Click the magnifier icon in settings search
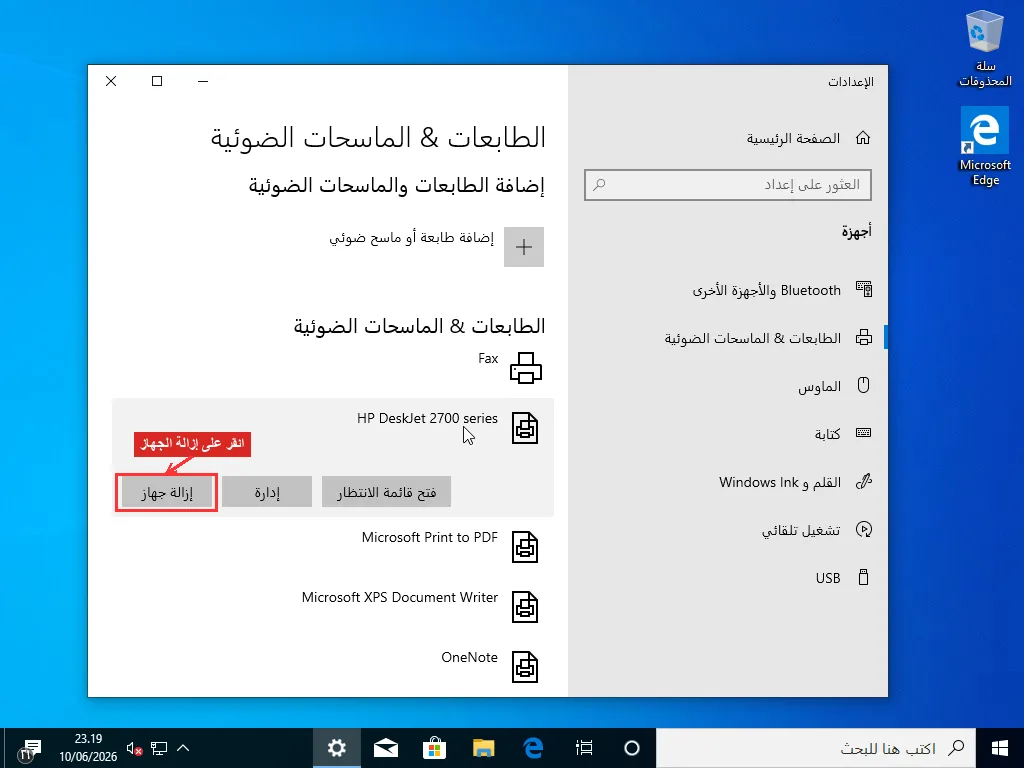Viewport: 1024px width, 768px height. pos(600,185)
